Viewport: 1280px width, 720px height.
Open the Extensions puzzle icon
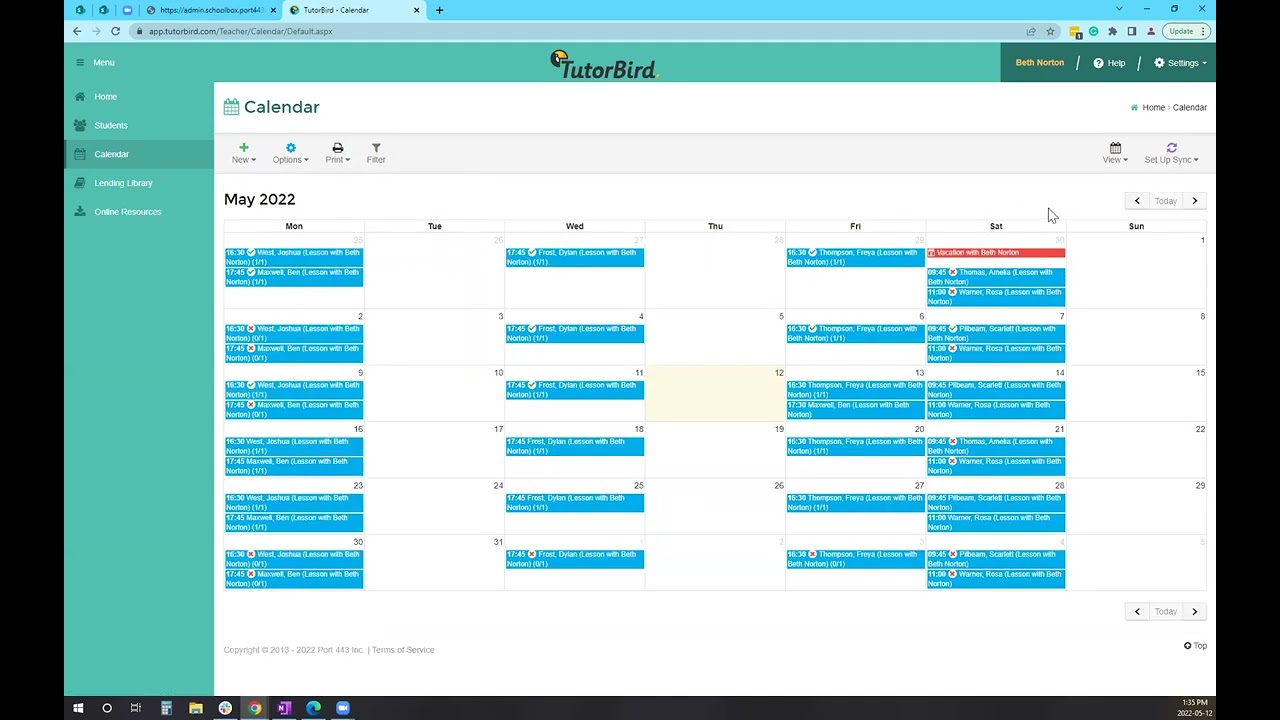1112,31
